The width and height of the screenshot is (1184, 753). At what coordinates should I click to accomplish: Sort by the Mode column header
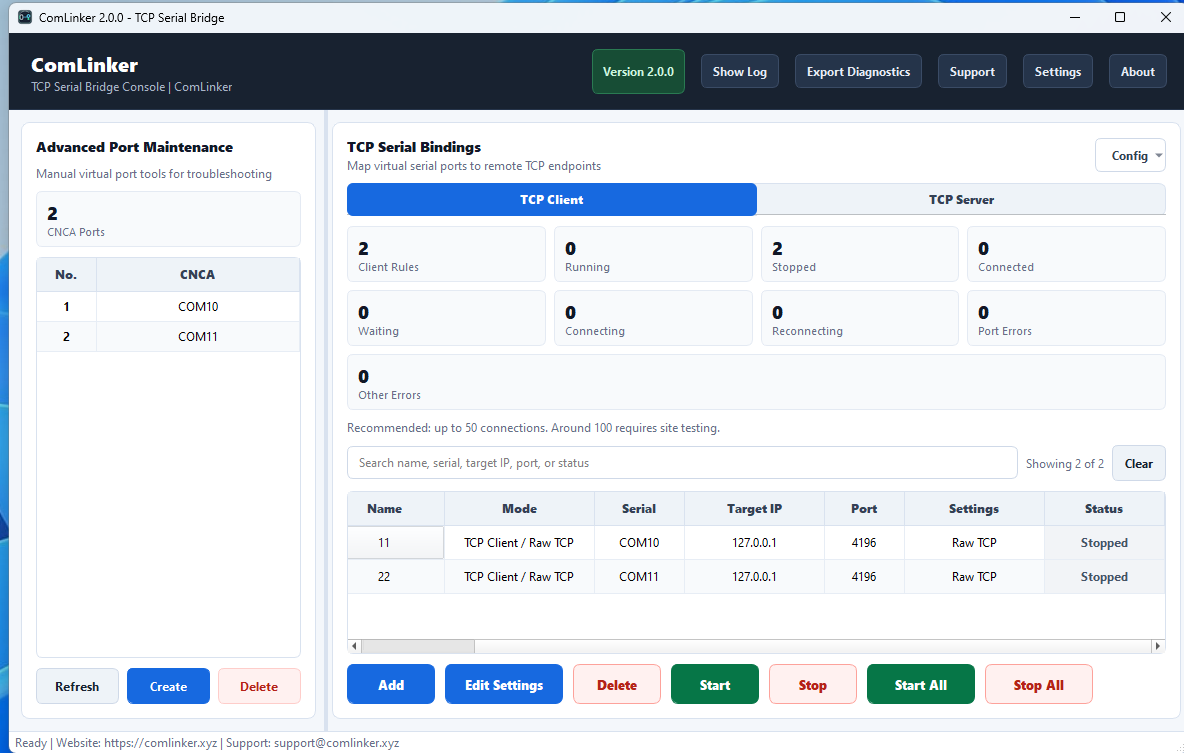(x=520, y=509)
